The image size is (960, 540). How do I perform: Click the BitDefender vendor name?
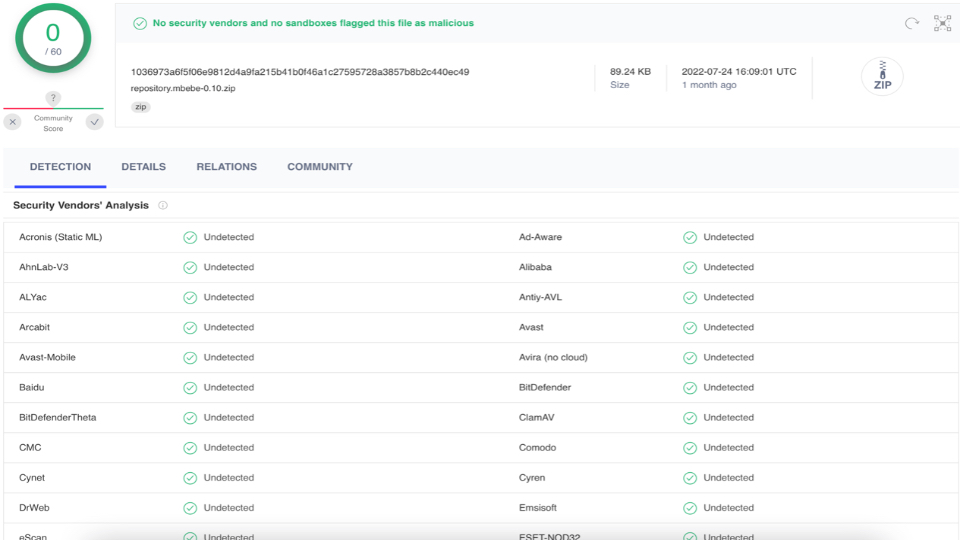pos(545,387)
